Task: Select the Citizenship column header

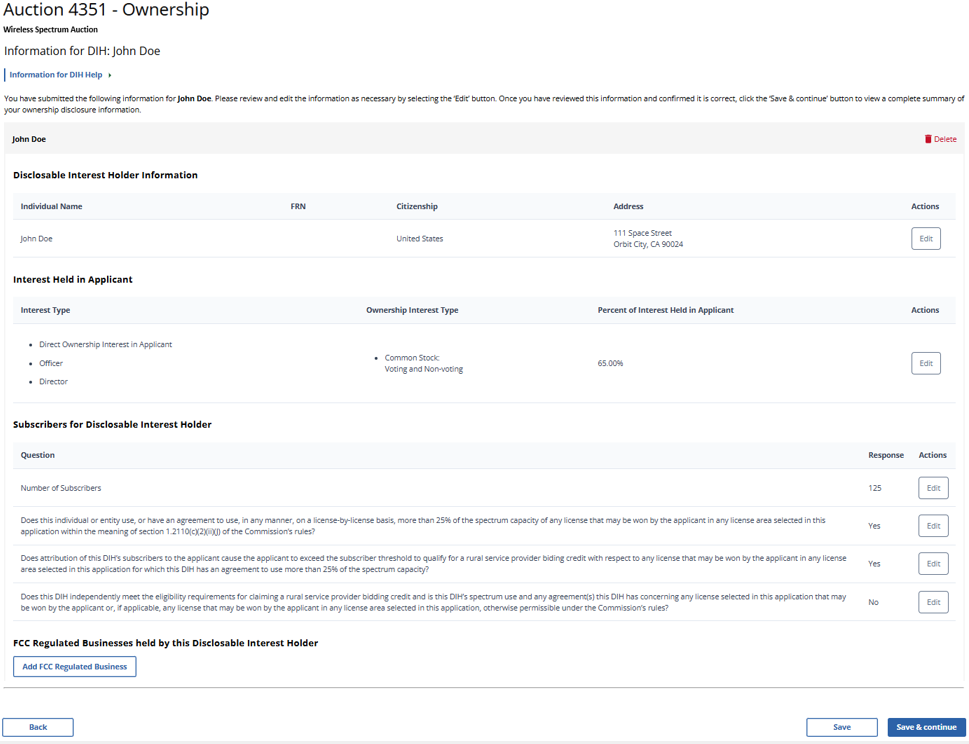Action: point(417,207)
